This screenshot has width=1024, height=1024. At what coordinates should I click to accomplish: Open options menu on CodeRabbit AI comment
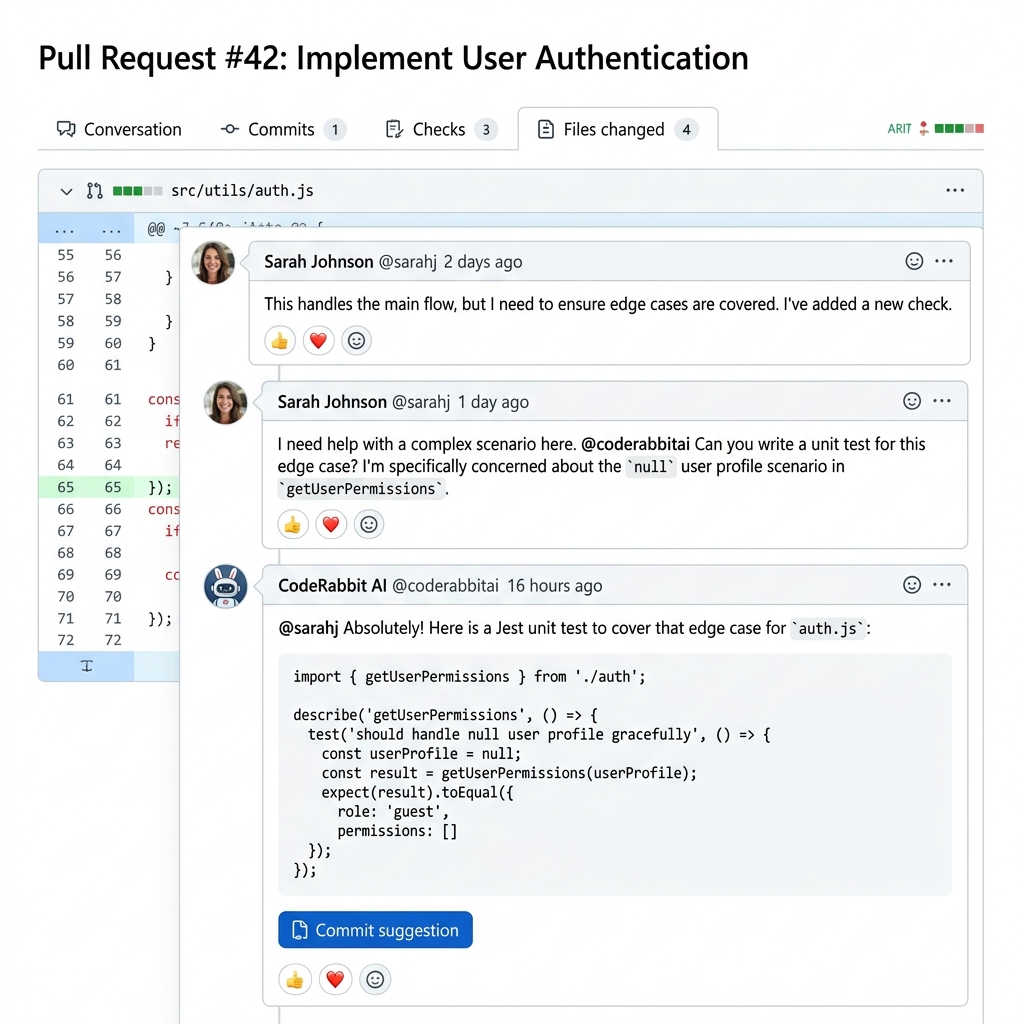click(942, 584)
